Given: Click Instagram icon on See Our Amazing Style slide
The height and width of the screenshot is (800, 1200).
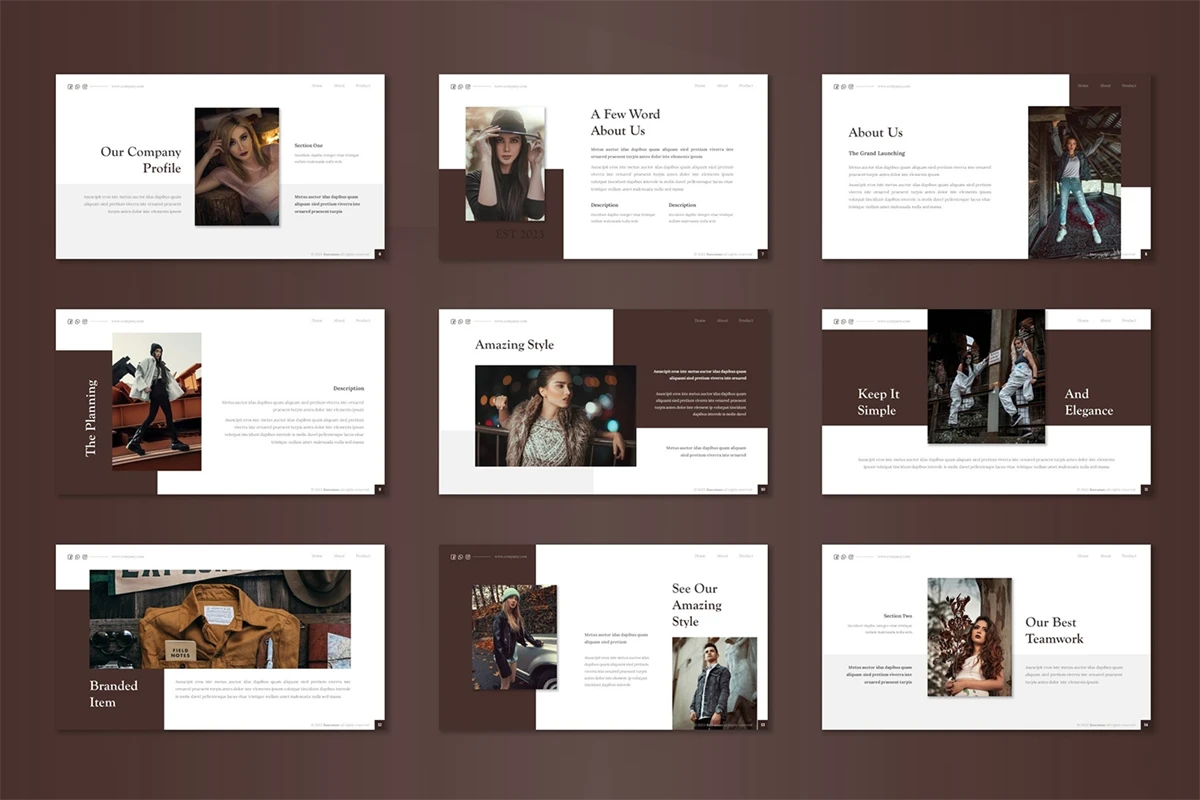Looking at the screenshot, I should pyautogui.click(x=468, y=556).
